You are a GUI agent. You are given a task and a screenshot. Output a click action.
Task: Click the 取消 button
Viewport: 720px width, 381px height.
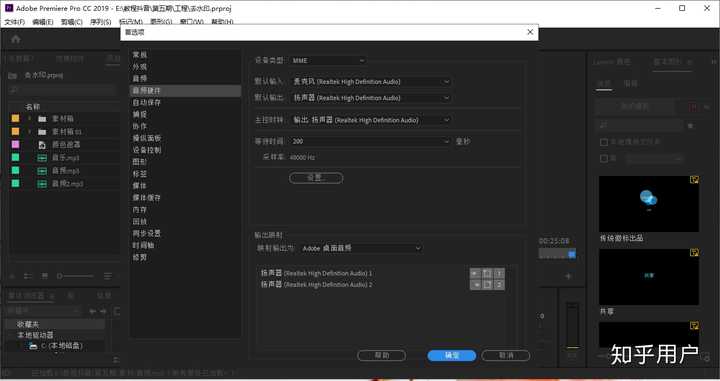click(x=506, y=355)
